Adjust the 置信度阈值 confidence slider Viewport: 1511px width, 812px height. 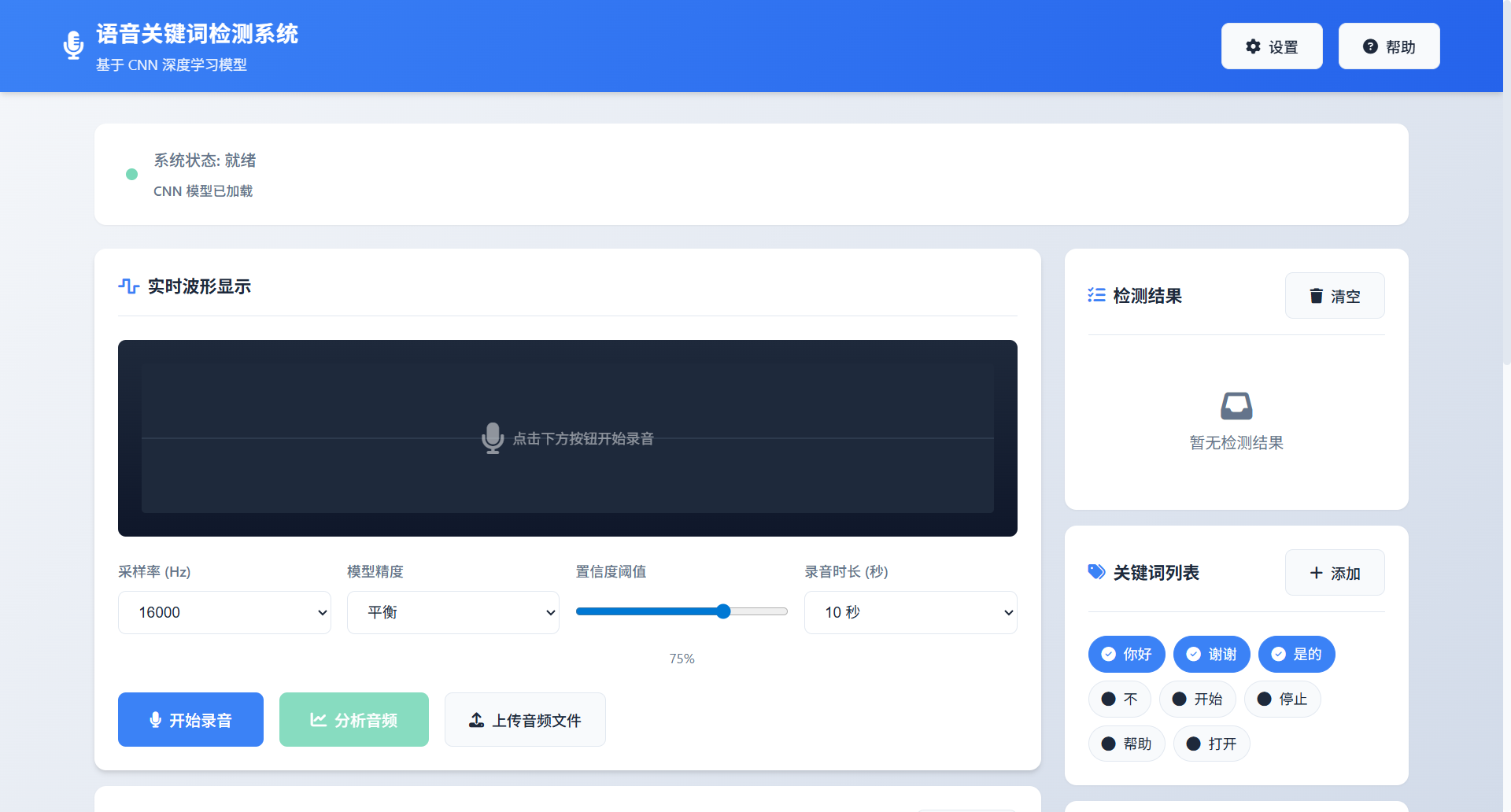(722, 611)
